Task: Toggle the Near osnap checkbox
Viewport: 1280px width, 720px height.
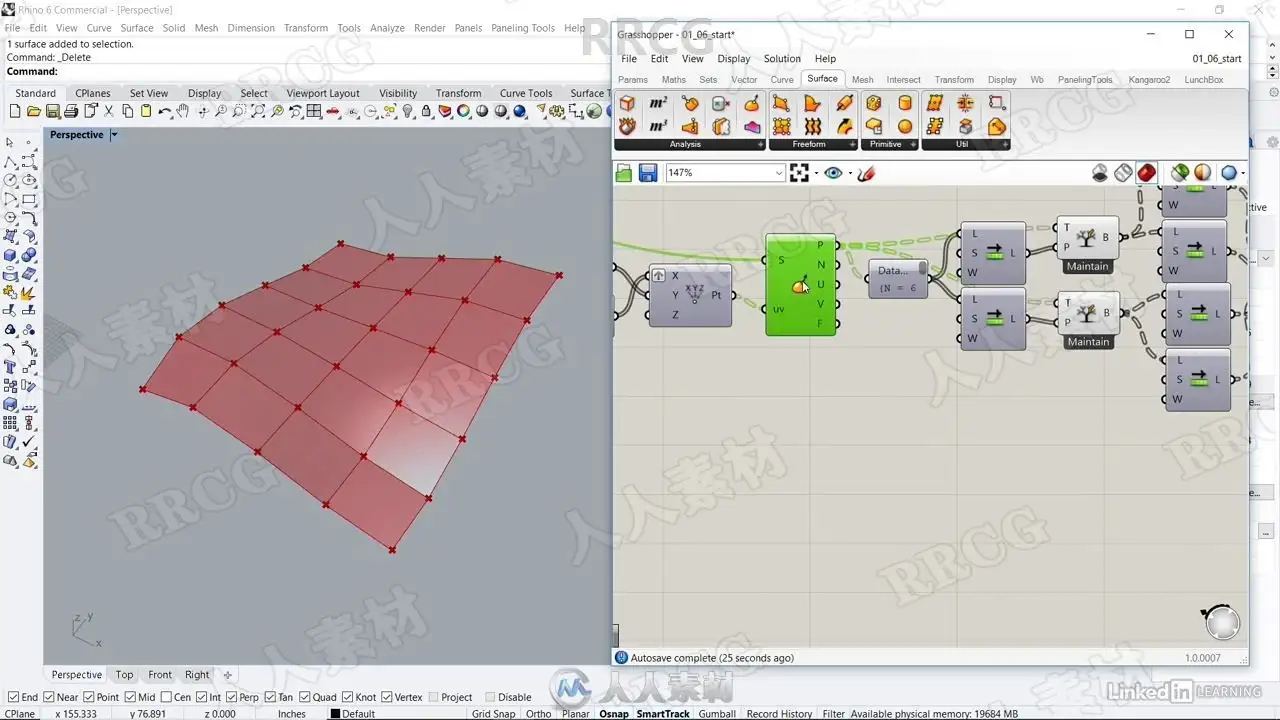Action: pyautogui.click(x=49, y=697)
